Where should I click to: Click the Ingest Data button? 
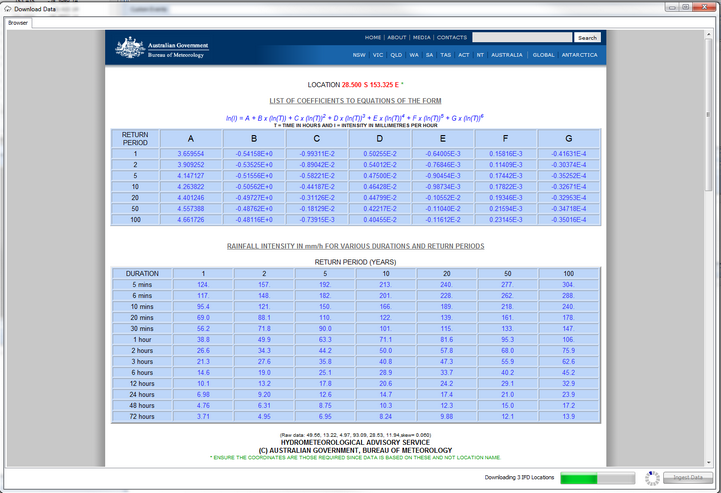click(x=689, y=479)
